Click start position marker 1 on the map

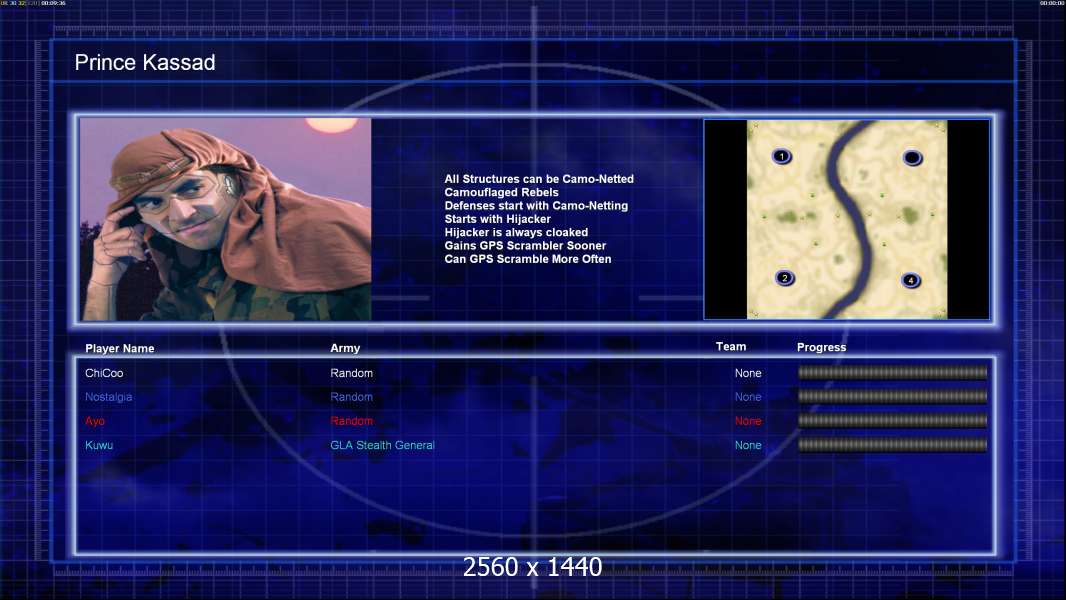pos(782,157)
